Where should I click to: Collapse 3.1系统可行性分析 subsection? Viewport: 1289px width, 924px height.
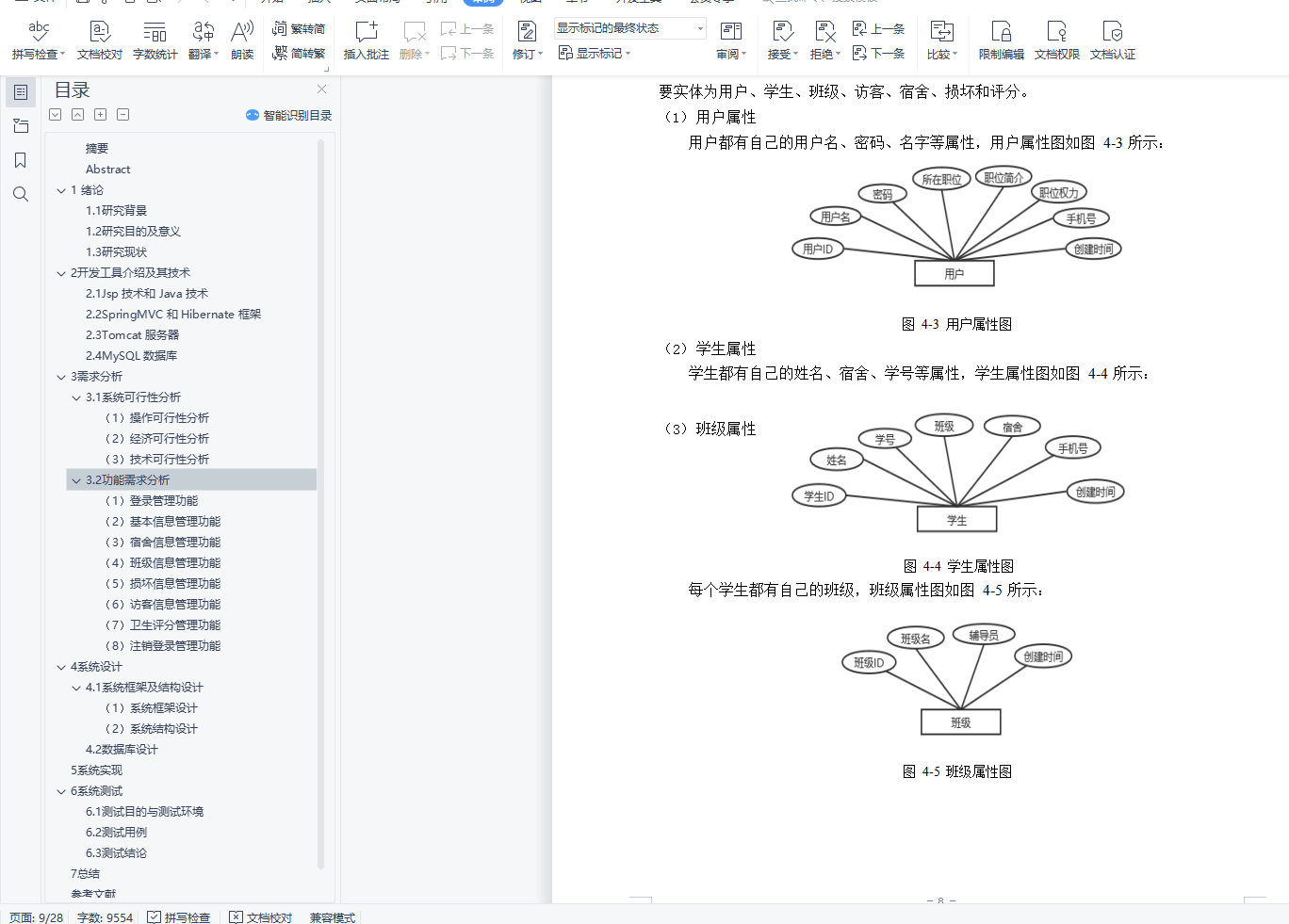pyautogui.click(x=76, y=397)
